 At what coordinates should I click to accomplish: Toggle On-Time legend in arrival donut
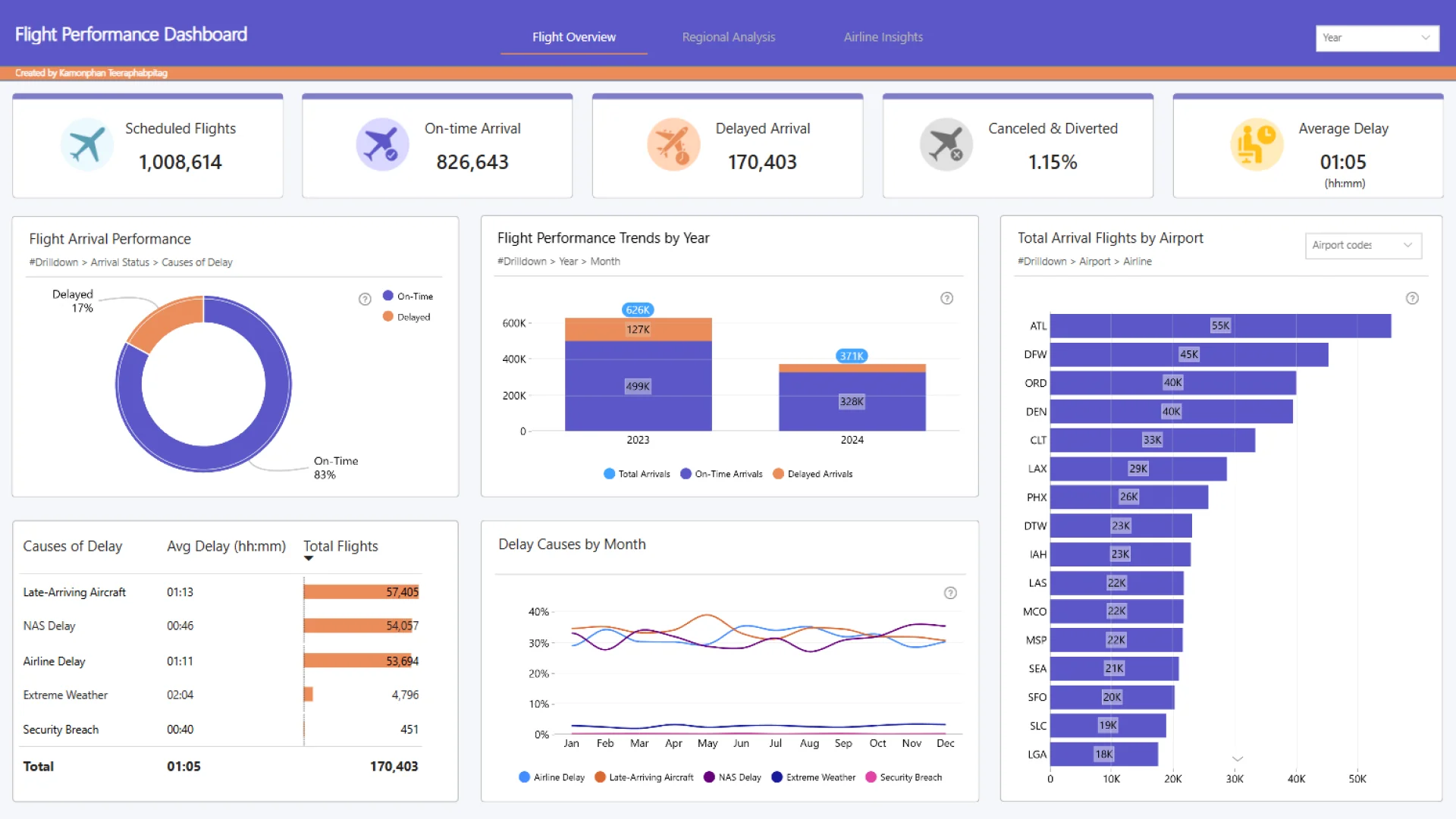click(x=408, y=296)
